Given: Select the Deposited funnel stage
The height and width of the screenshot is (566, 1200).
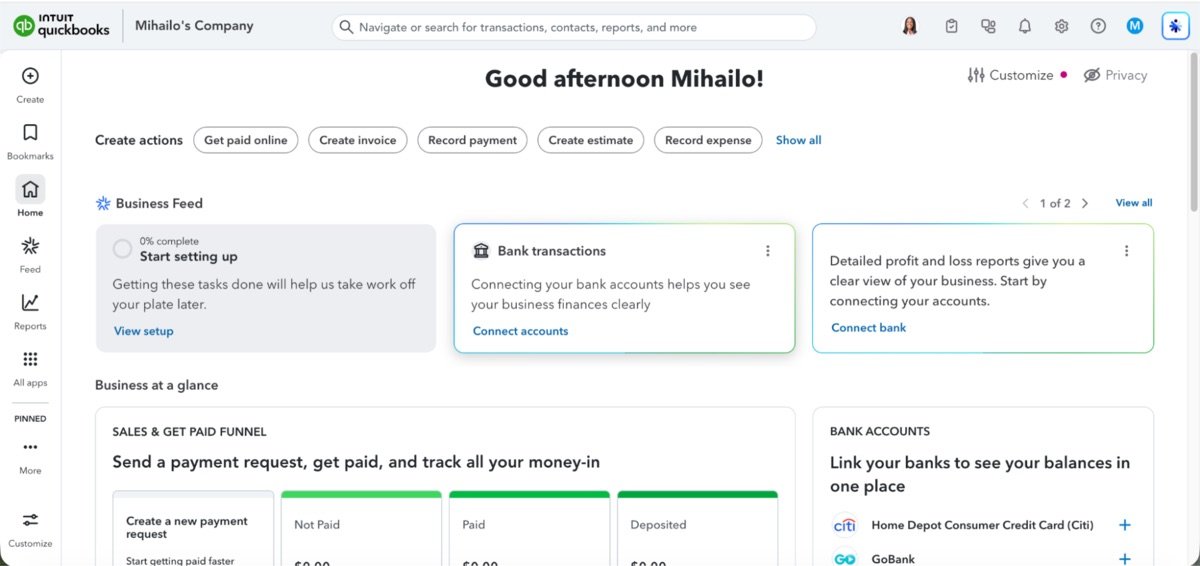Looking at the screenshot, I should point(697,528).
